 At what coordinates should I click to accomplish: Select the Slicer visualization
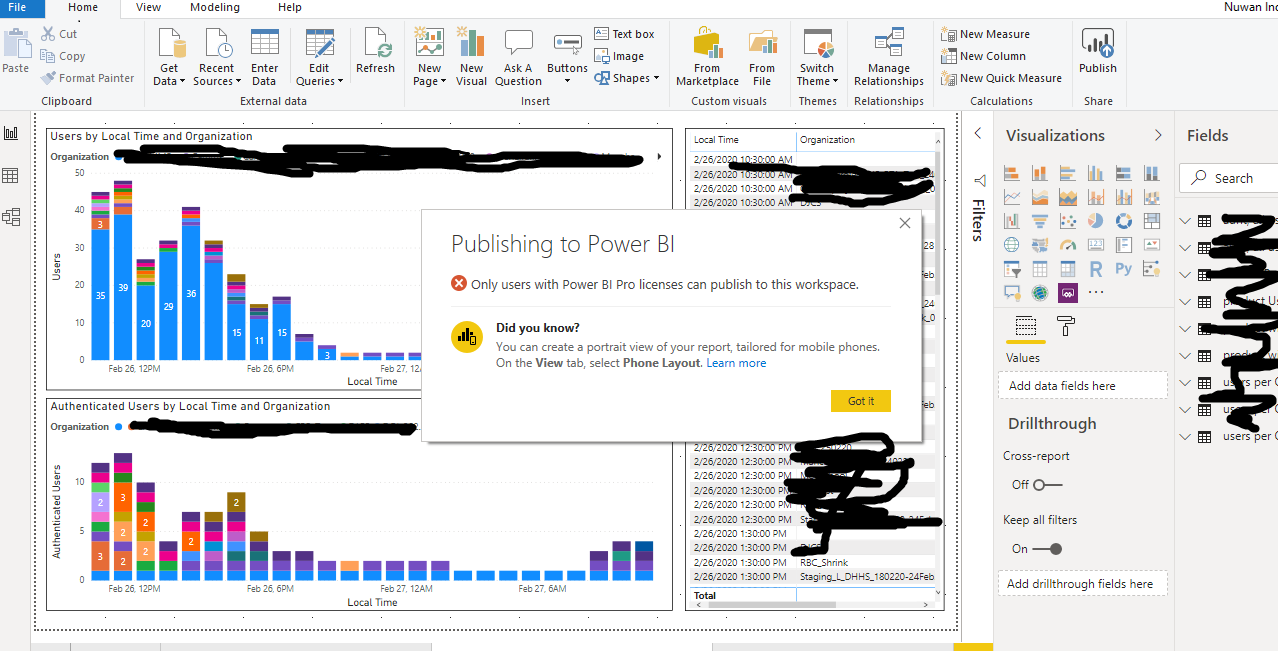click(x=1011, y=269)
